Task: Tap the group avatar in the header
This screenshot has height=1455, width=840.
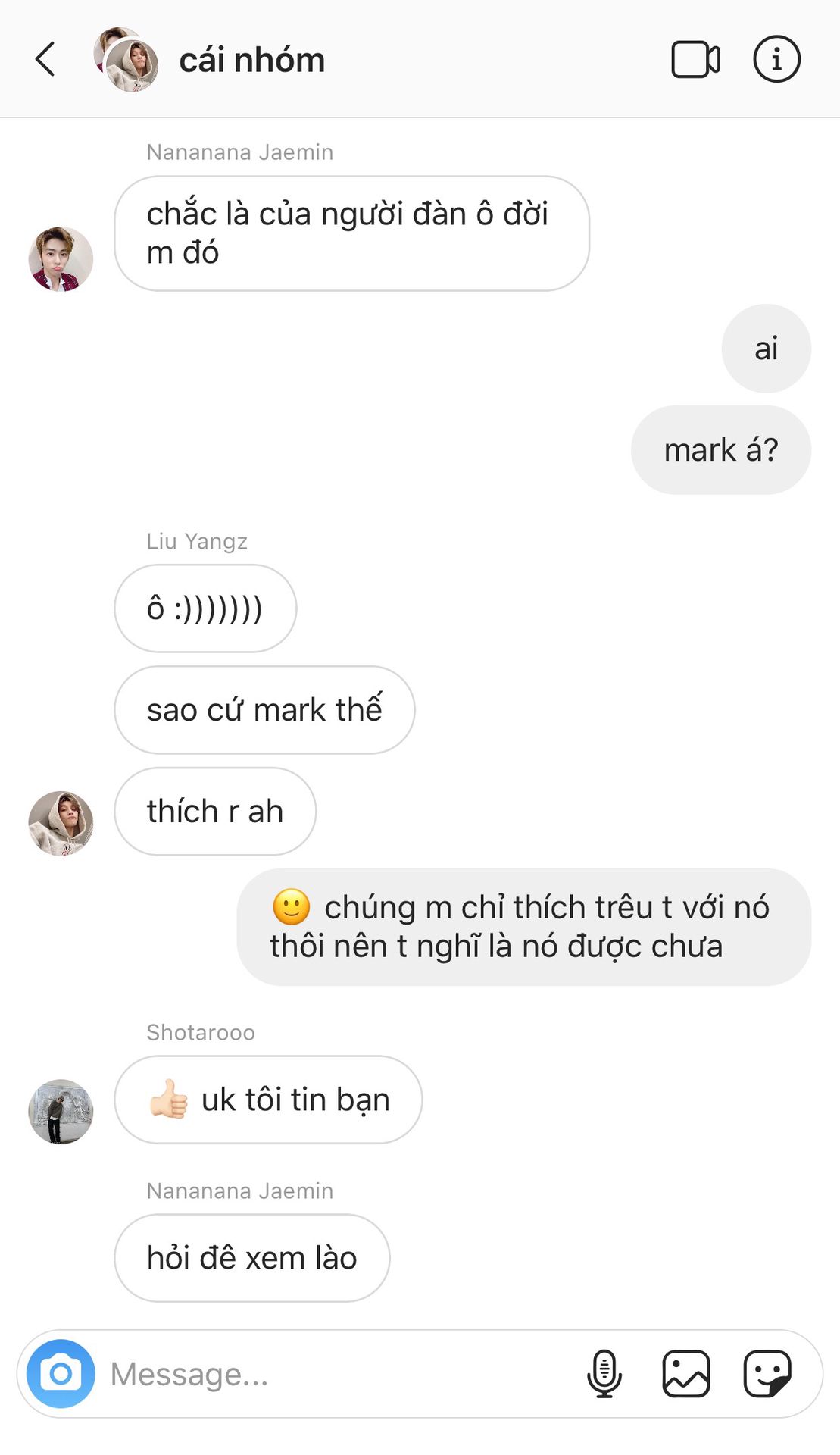Action: pos(126,60)
